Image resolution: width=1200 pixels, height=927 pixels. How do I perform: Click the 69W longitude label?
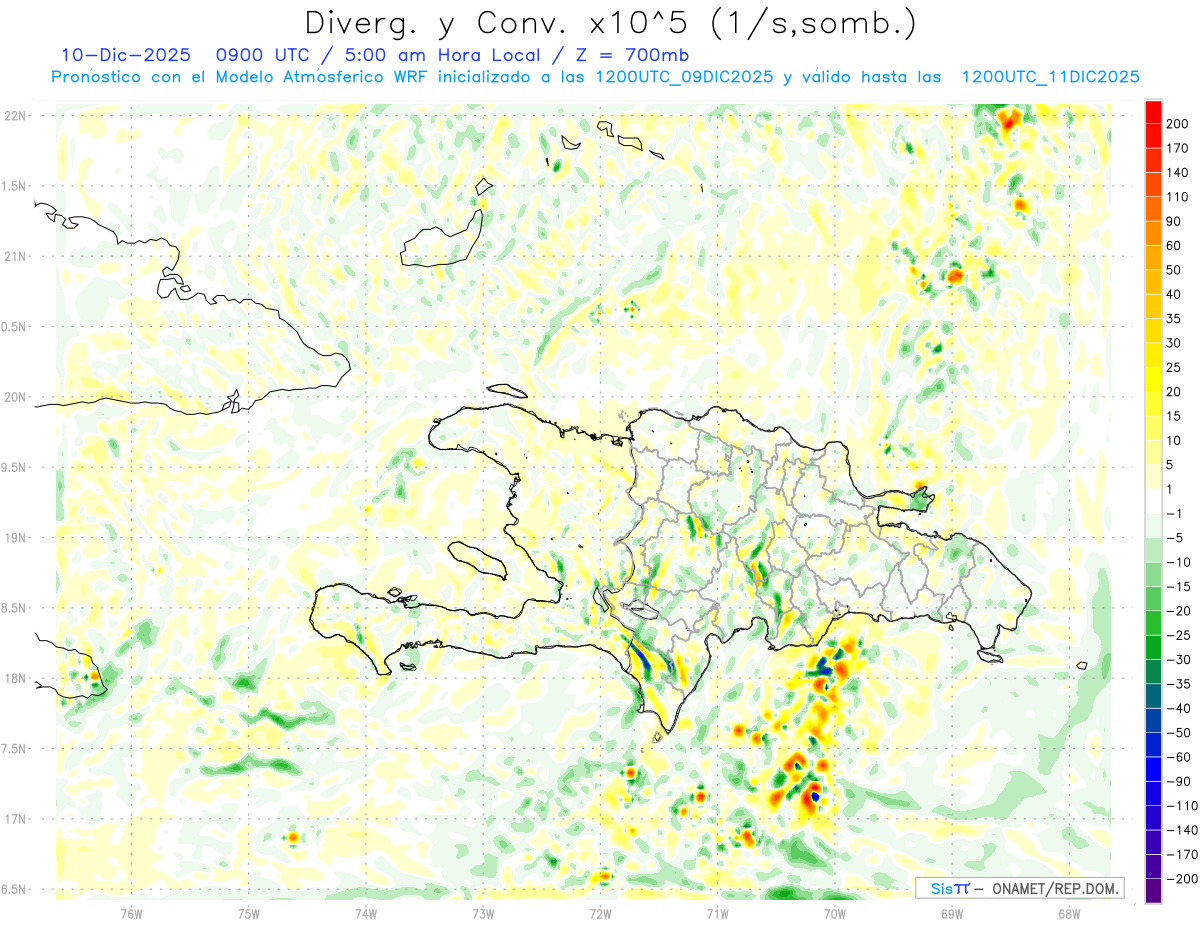pos(951,913)
